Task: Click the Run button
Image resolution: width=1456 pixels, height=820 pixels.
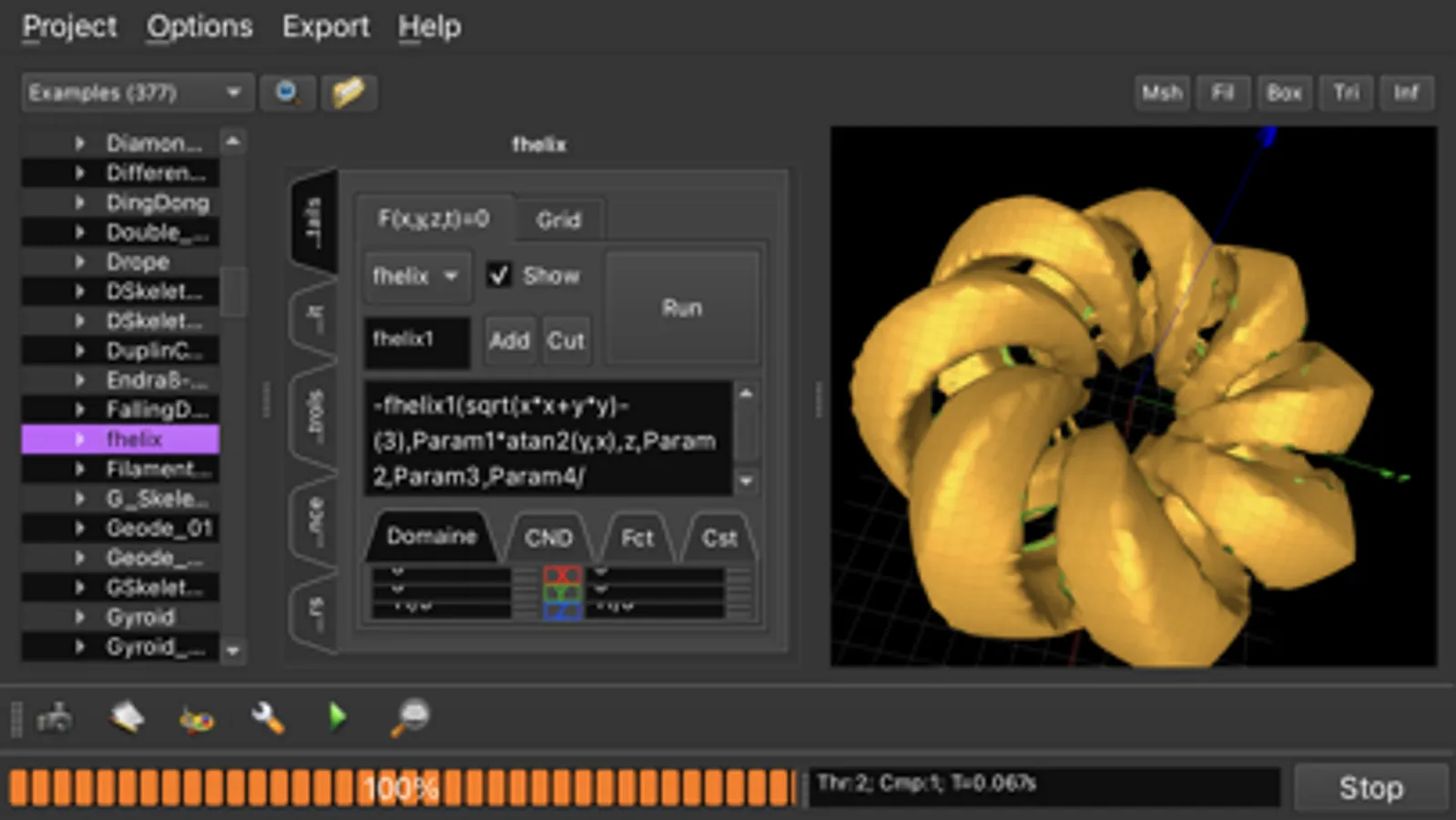Action: 682,308
